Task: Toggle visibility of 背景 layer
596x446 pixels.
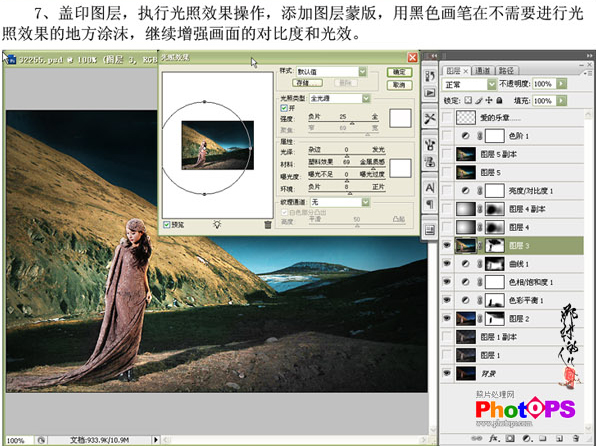Action: tap(447, 373)
